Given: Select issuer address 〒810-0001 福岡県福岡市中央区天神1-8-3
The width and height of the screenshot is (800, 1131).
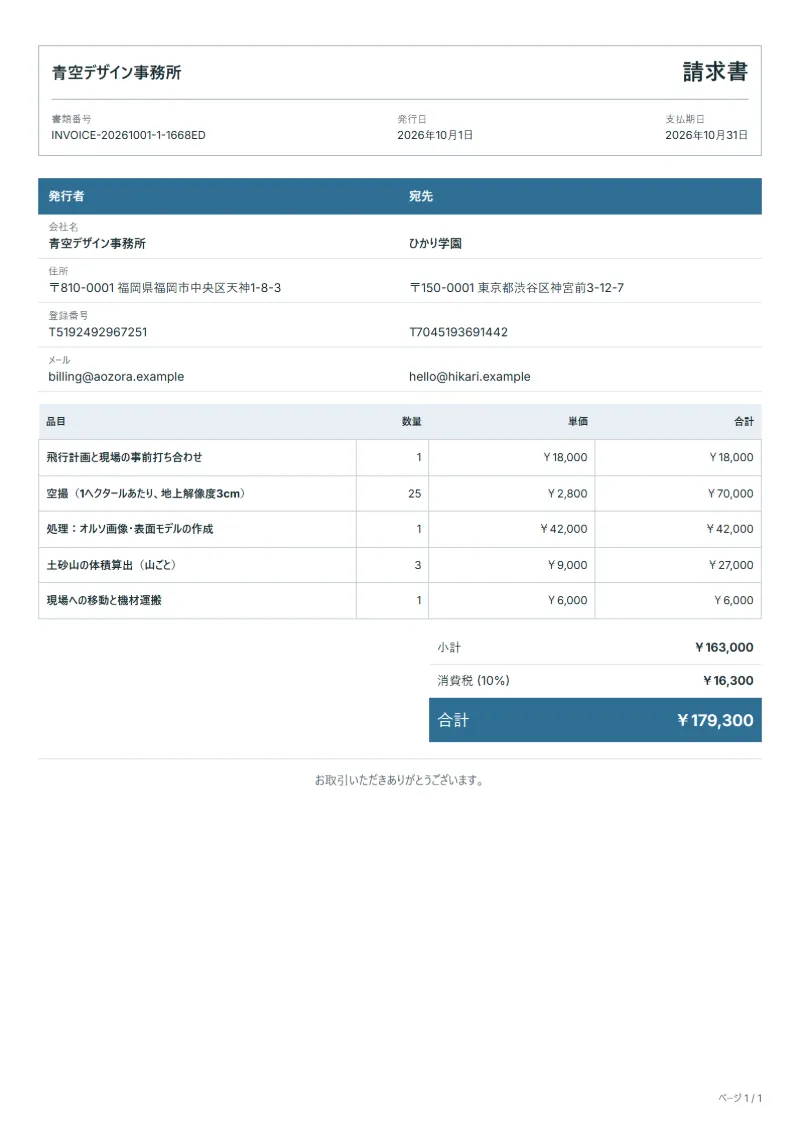Looking at the screenshot, I should point(164,288).
